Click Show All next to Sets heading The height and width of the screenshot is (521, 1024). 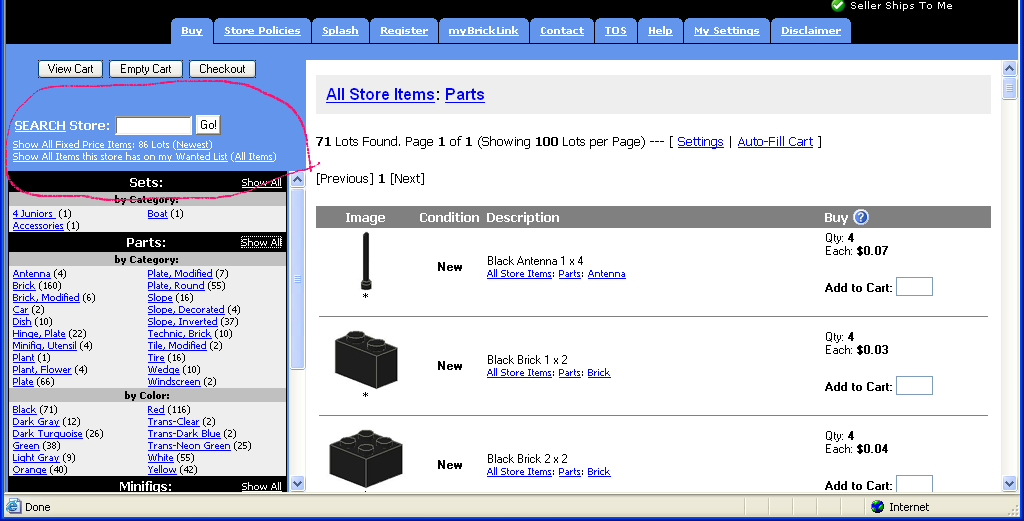(261, 183)
